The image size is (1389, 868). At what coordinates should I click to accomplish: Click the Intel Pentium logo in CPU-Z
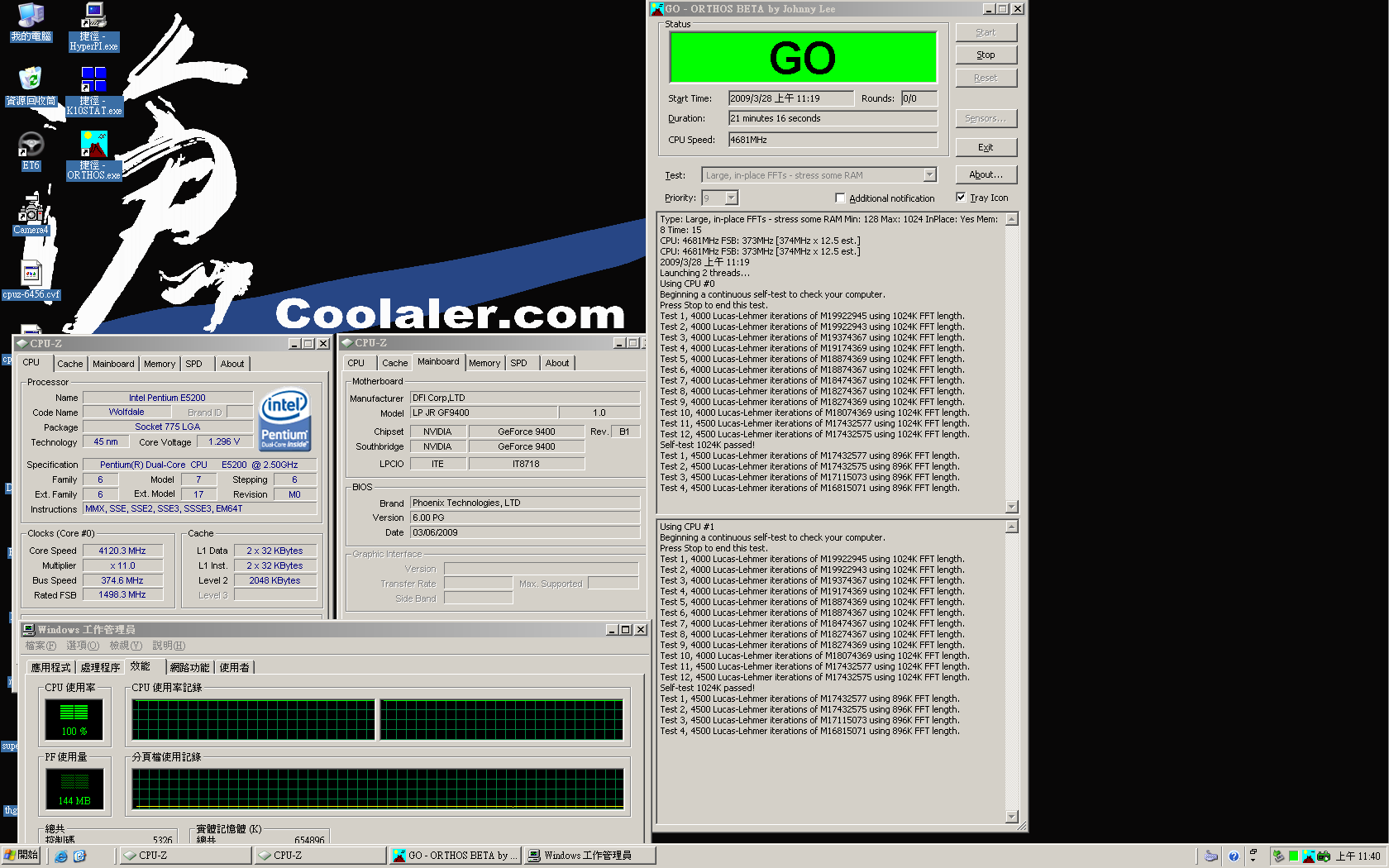click(x=285, y=419)
